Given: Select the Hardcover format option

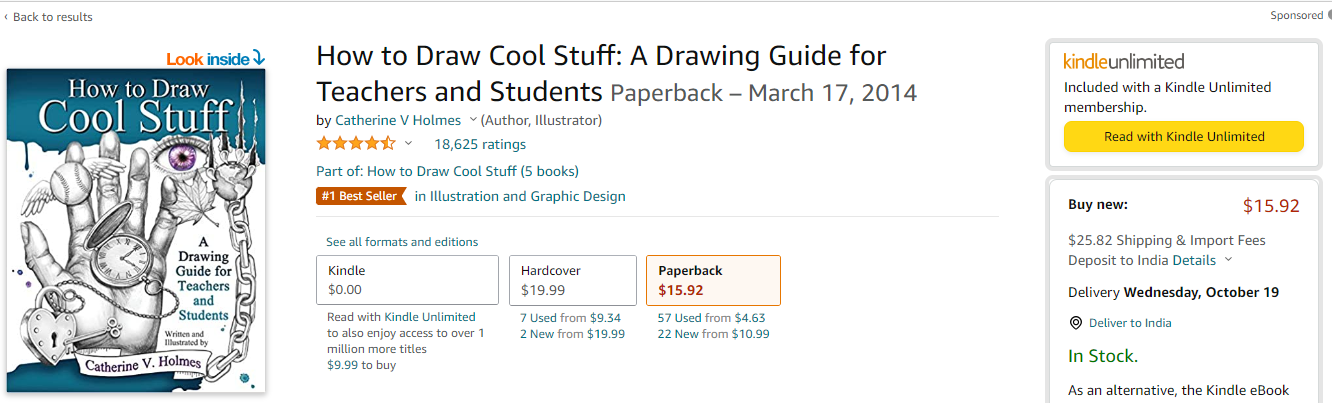Looking at the screenshot, I should tap(573, 280).
